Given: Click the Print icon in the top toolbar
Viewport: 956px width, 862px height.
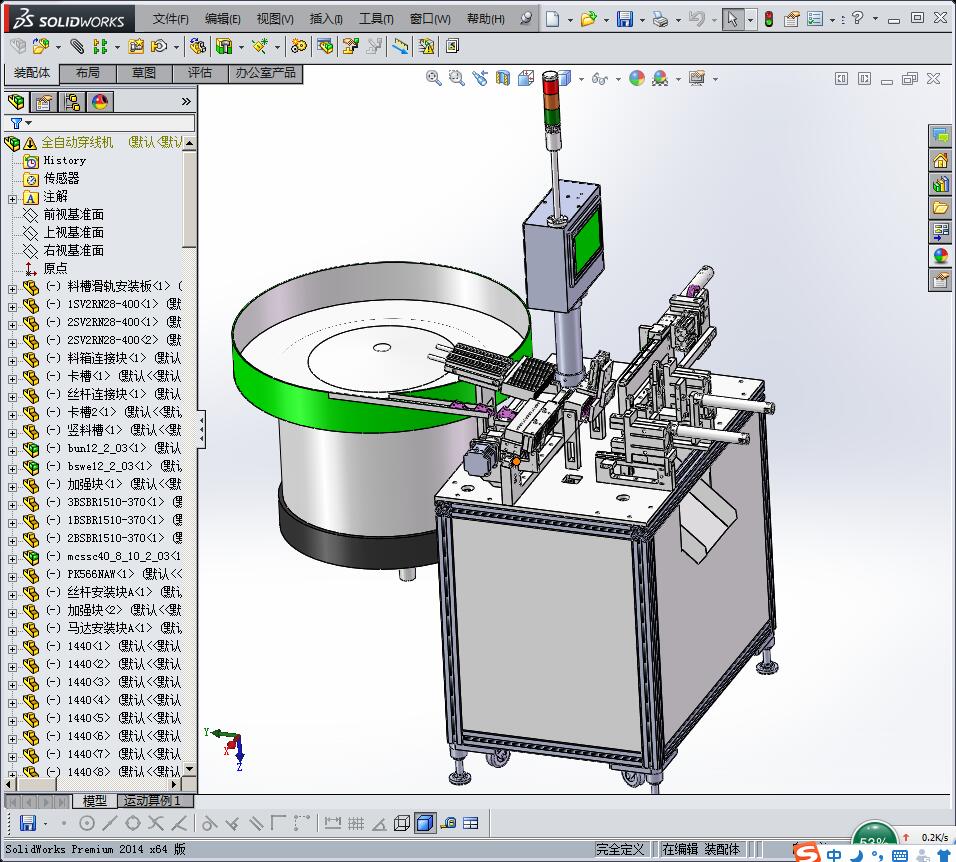Looking at the screenshot, I should coord(660,19).
